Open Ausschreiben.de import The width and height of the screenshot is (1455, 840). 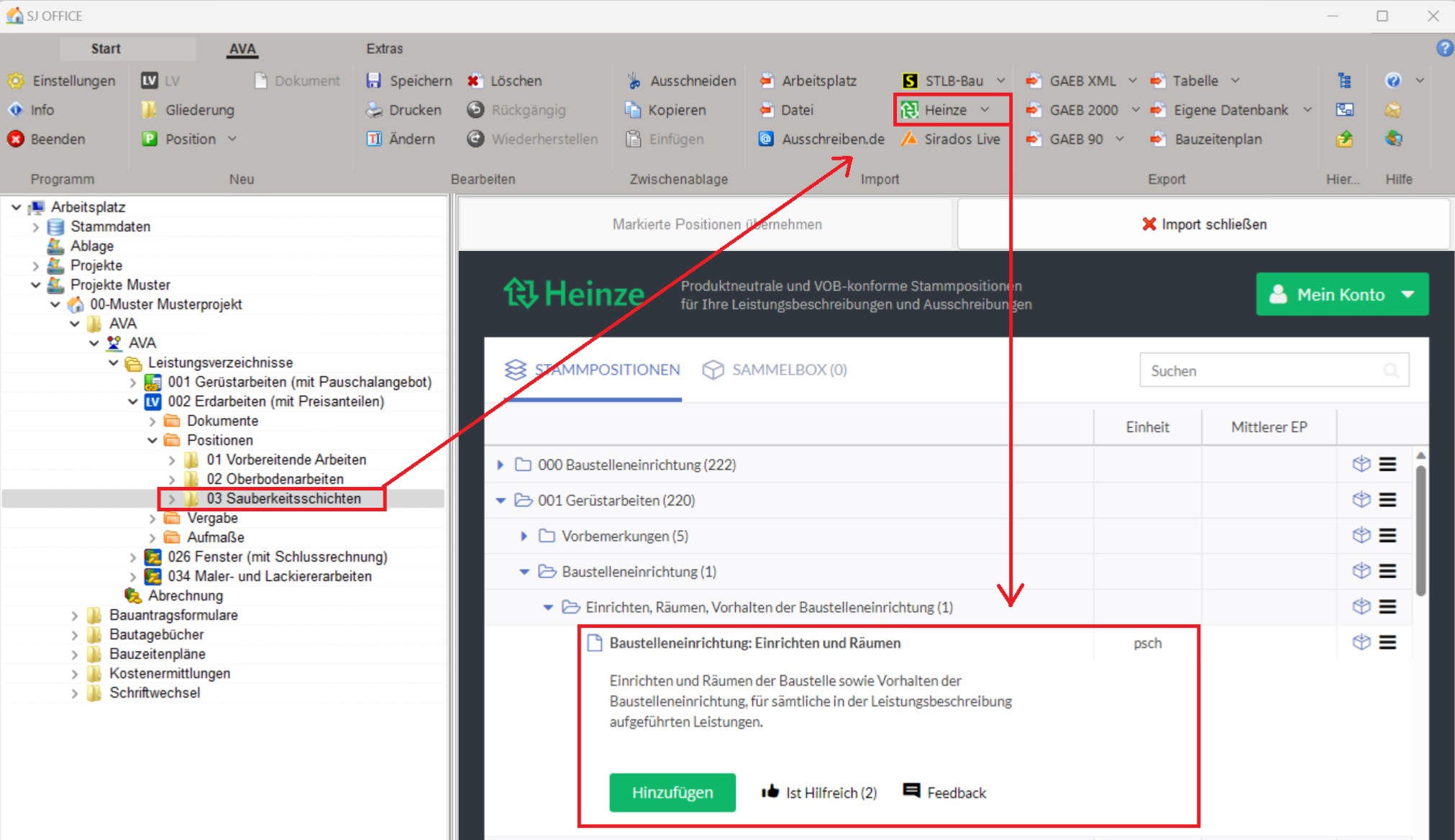[822, 139]
